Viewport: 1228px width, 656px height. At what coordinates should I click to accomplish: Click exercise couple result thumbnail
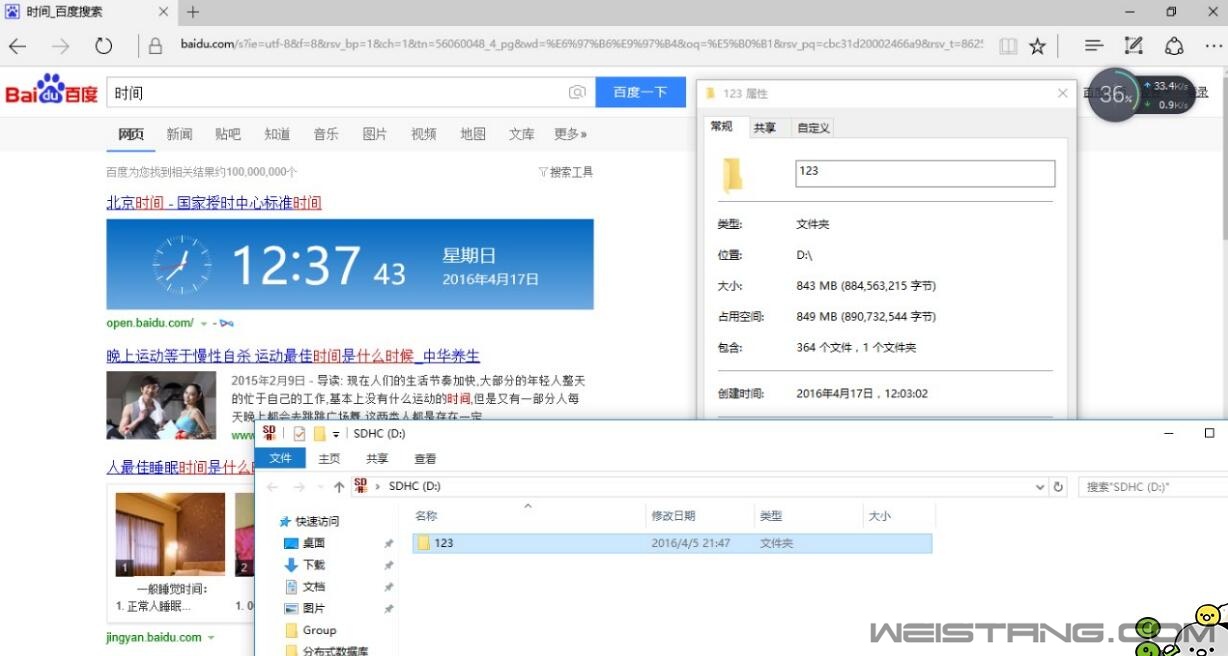[161, 406]
